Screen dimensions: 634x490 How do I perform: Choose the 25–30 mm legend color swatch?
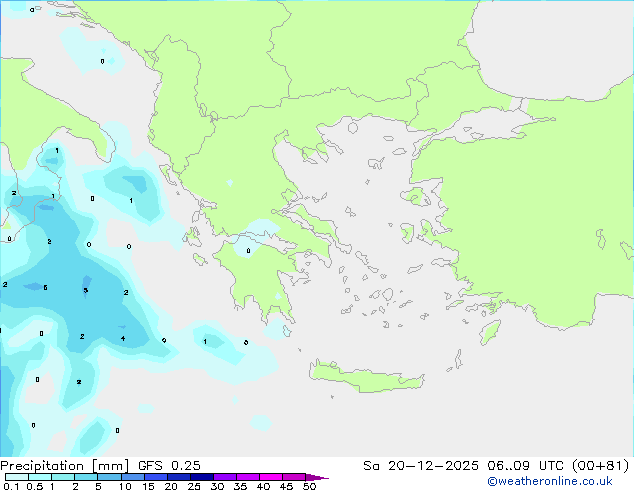(x=202, y=477)
